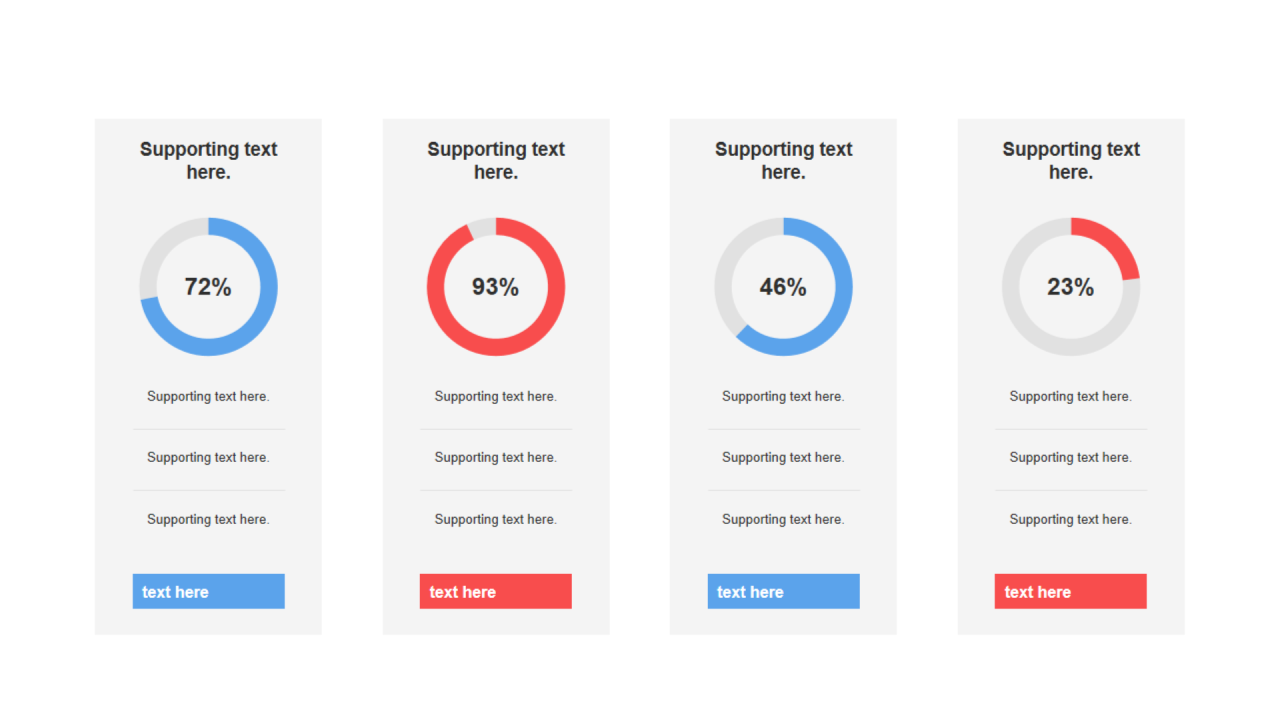
Task: Select the bold heading above the 93% chart
Action: [x=496, y=160]
